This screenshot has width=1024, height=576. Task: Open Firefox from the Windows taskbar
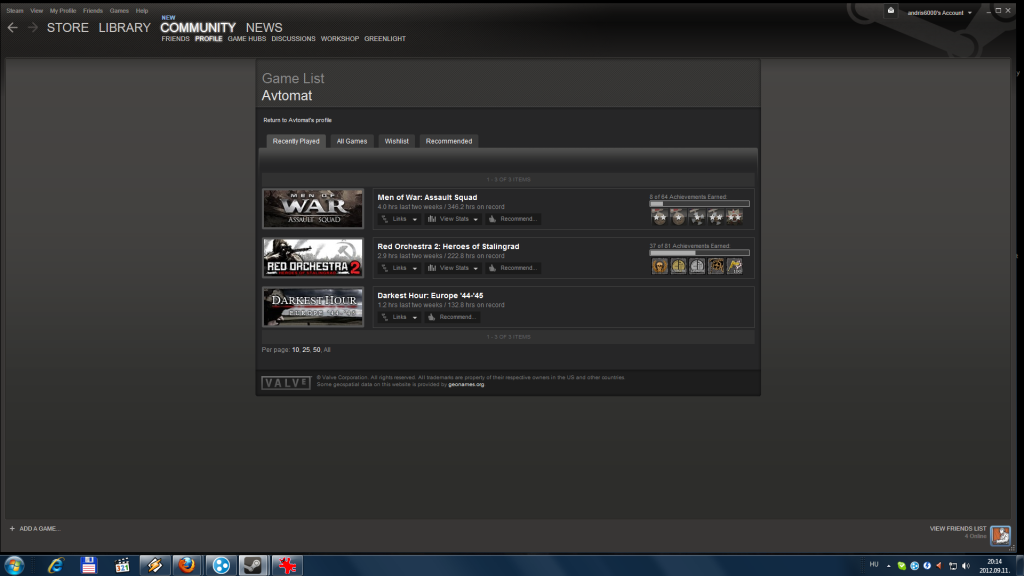186,565
